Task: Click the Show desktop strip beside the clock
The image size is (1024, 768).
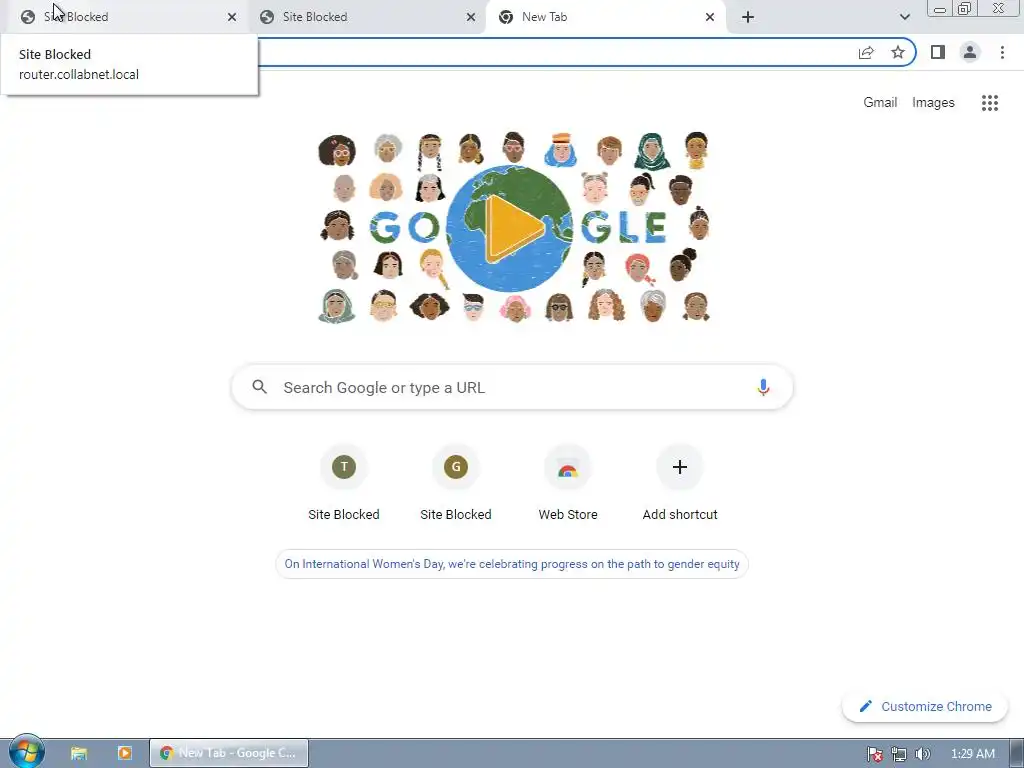Action: 1017,754
